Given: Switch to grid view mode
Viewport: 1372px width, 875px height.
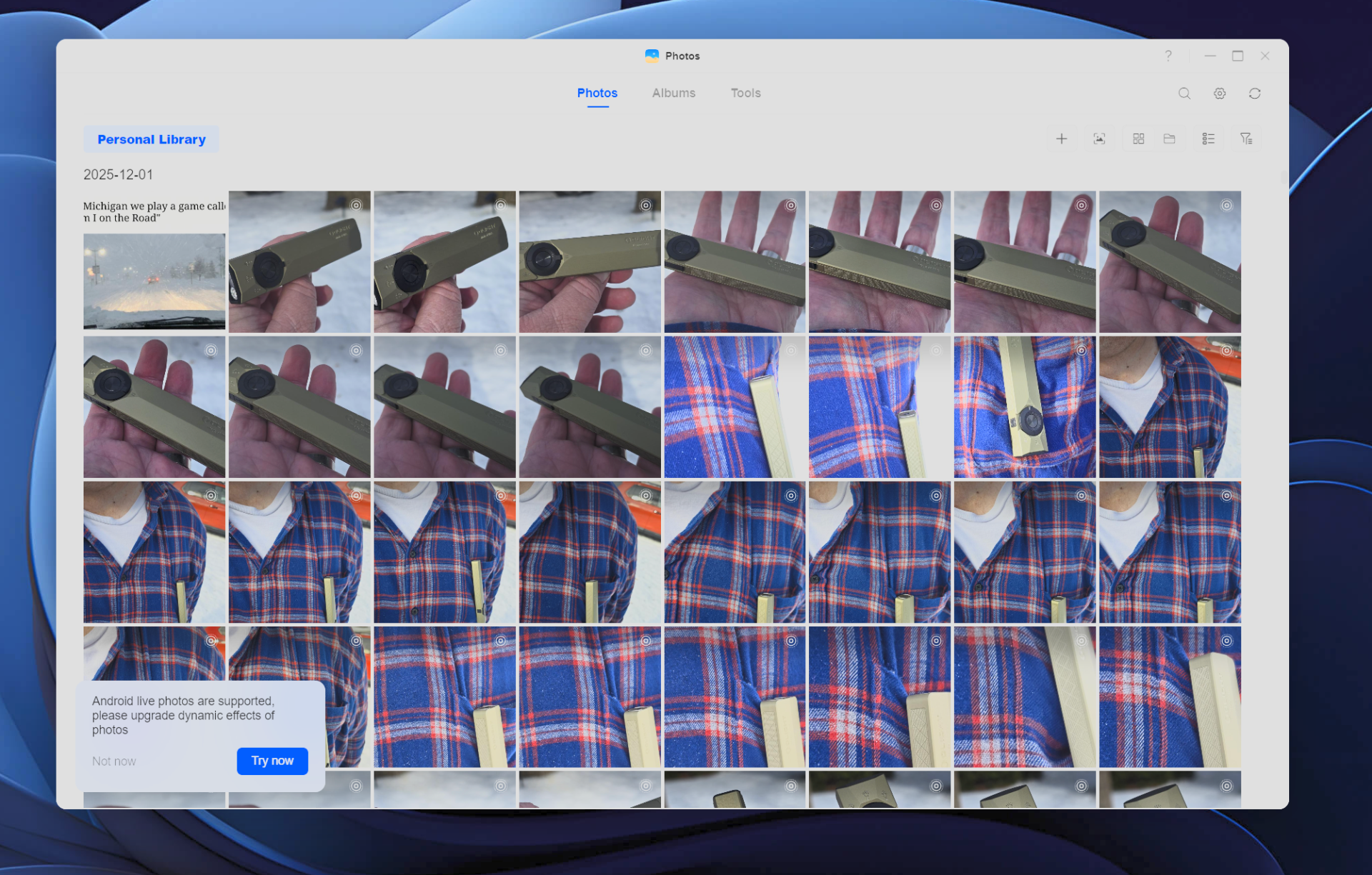Looking at the screenshot, I should pos(1138,139).
